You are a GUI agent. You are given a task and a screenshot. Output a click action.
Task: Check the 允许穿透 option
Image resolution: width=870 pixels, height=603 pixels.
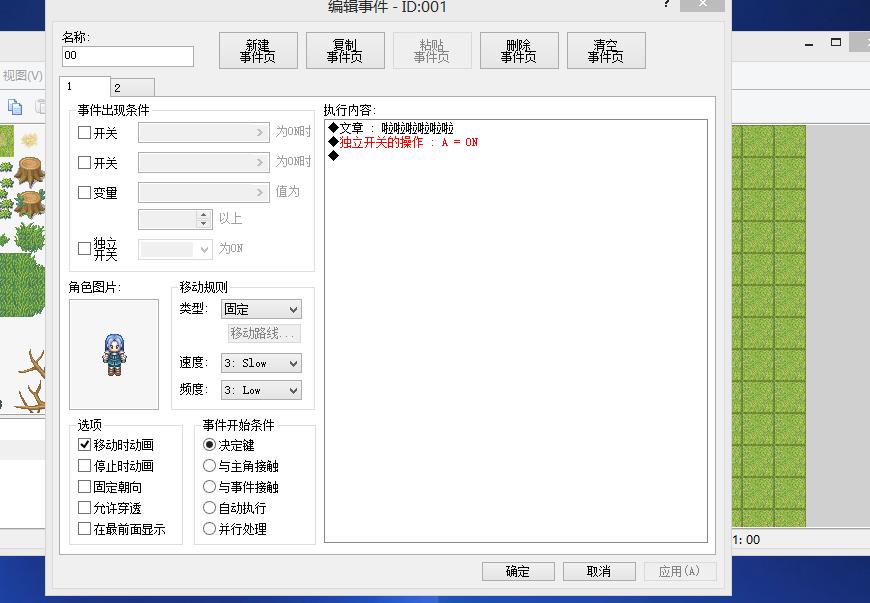tap(84, 508)
